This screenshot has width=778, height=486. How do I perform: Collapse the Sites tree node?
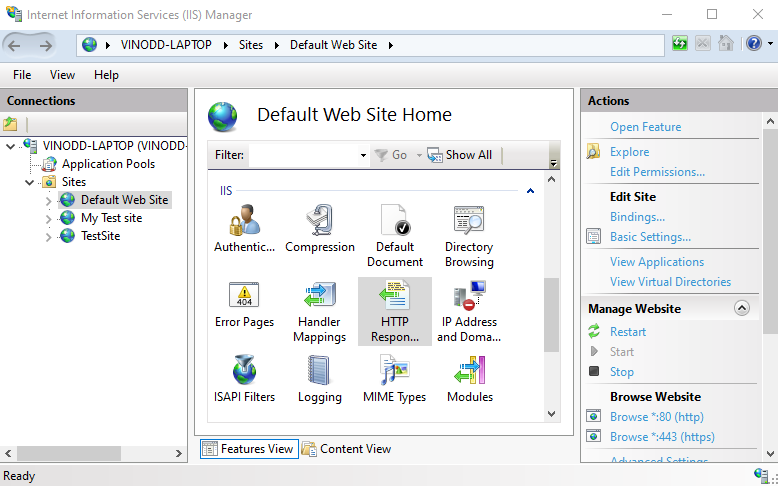point(30,182)
